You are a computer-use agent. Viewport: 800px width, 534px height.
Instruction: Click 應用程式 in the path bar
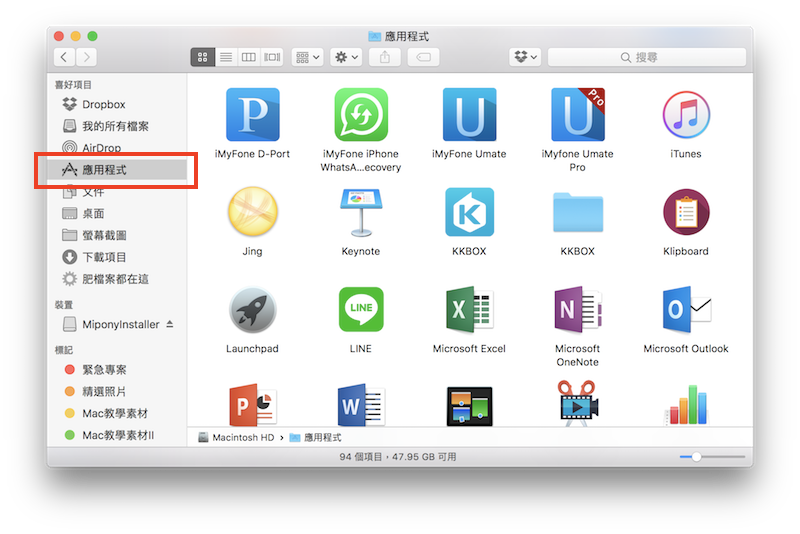pyautogui.click(x=315, y=438)
